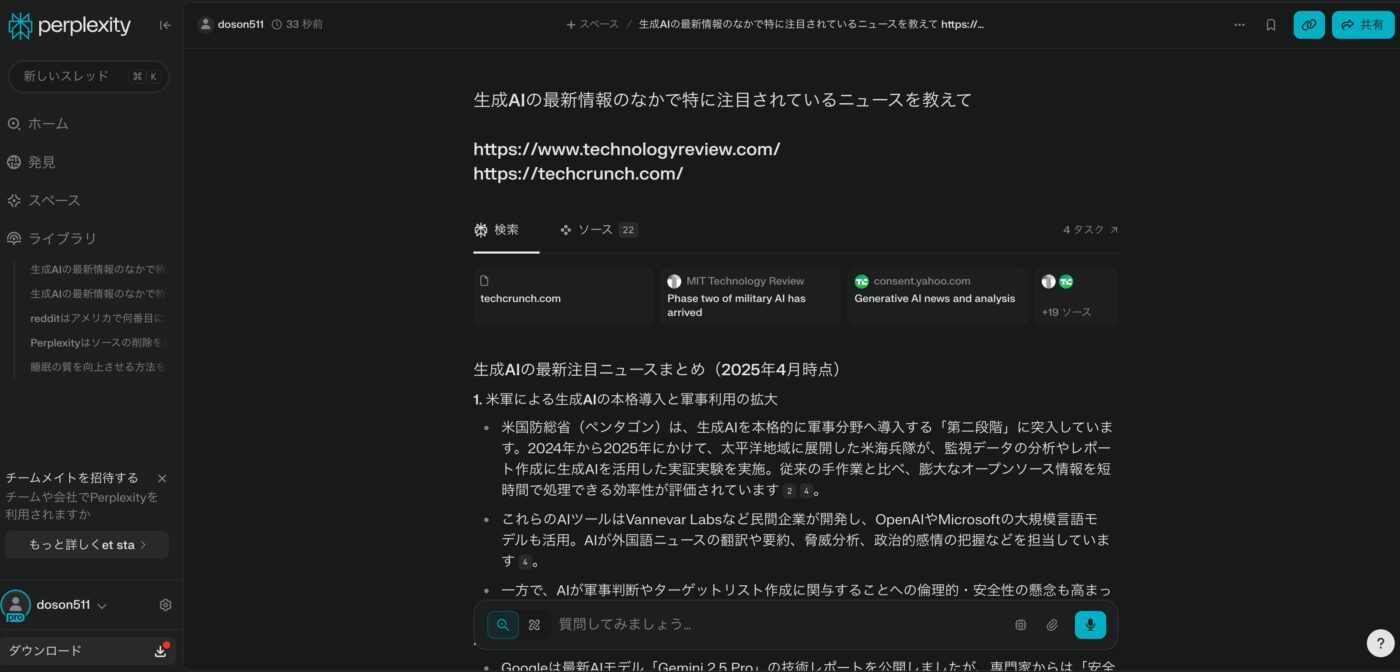This screenshot has width=1400, height=672.
Task: Open the MIT Technology Review source card
Action: point(750,297)
